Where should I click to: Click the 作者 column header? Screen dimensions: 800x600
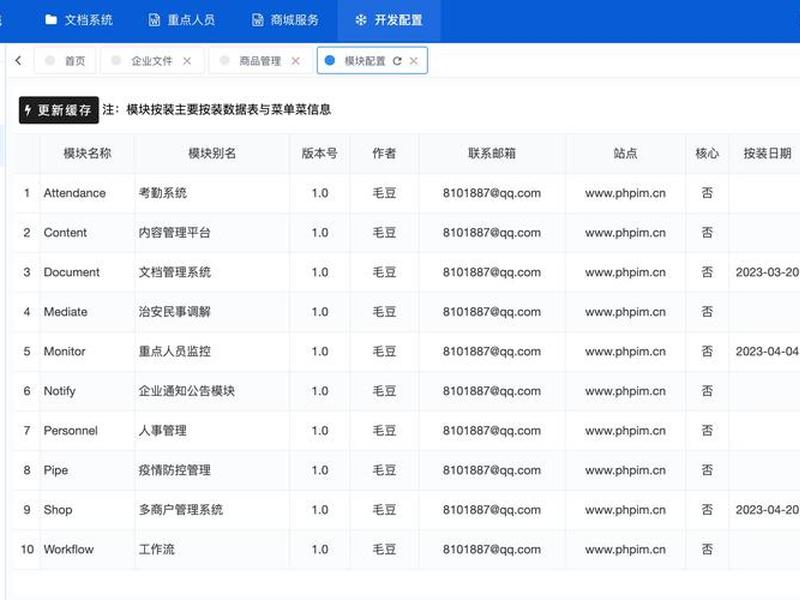384,153
